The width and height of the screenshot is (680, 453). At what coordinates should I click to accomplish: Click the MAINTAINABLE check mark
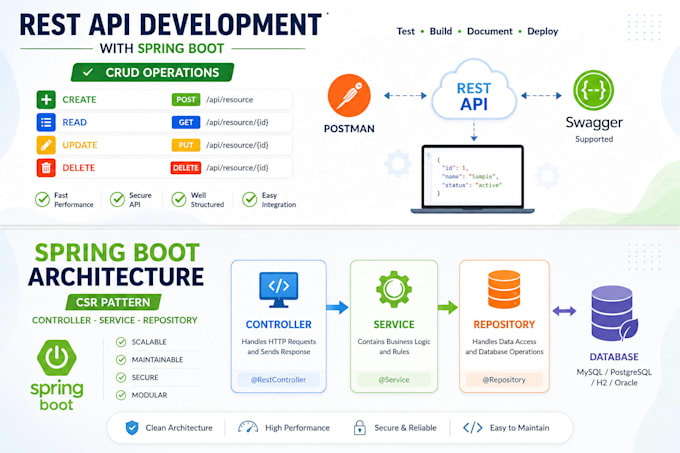coord(121,360)
